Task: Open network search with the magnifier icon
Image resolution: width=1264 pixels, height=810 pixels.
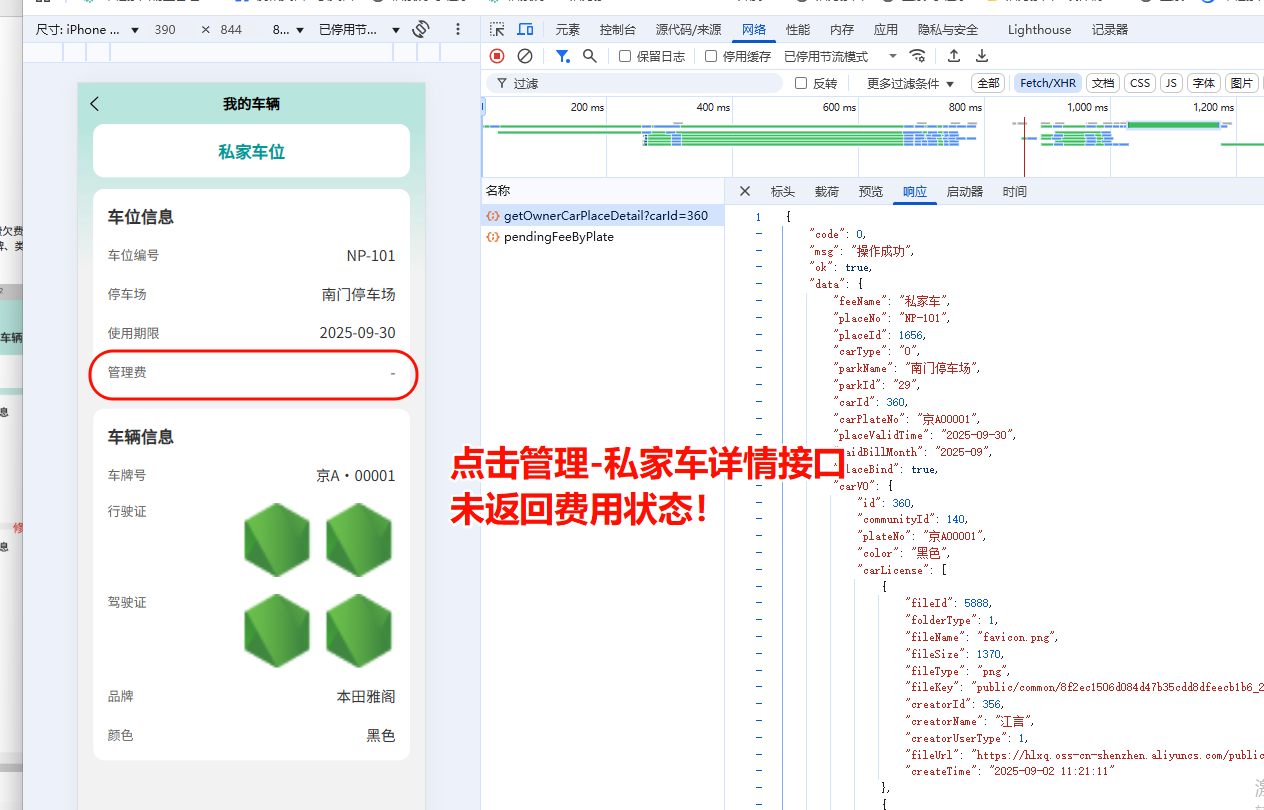Action: 590,56
